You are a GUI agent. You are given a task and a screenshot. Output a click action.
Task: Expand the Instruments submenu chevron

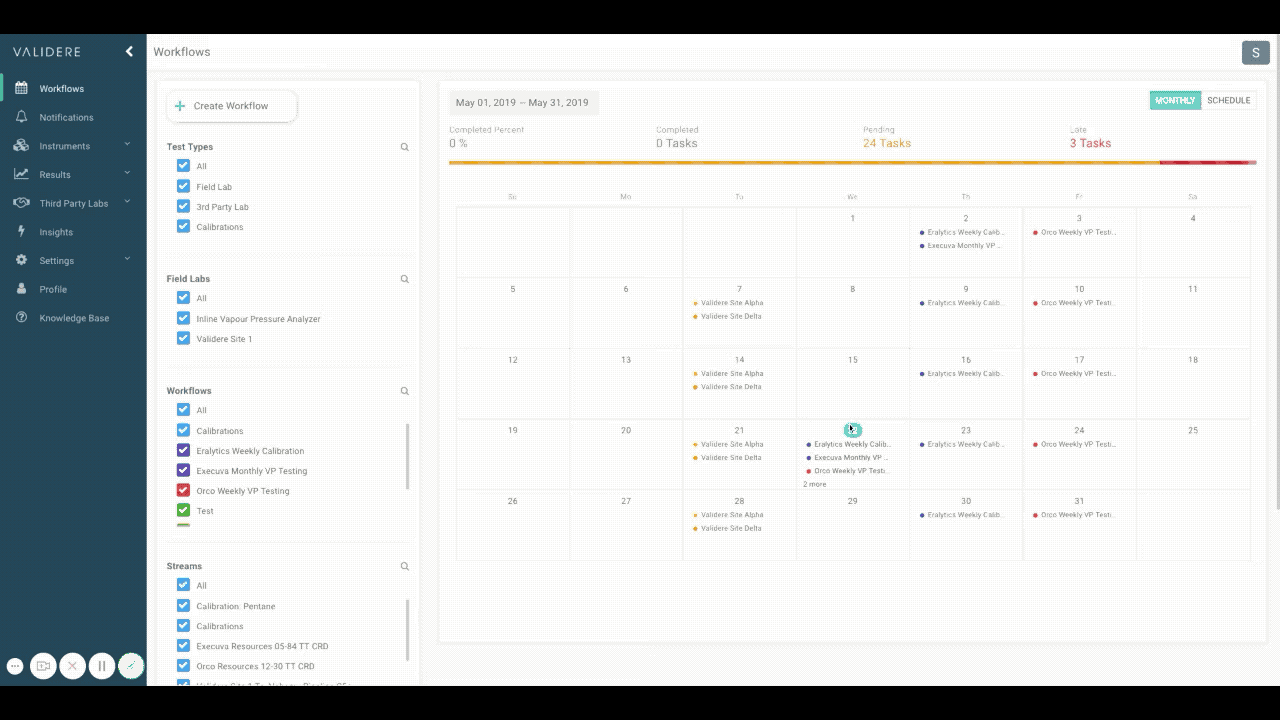(128, 145)
